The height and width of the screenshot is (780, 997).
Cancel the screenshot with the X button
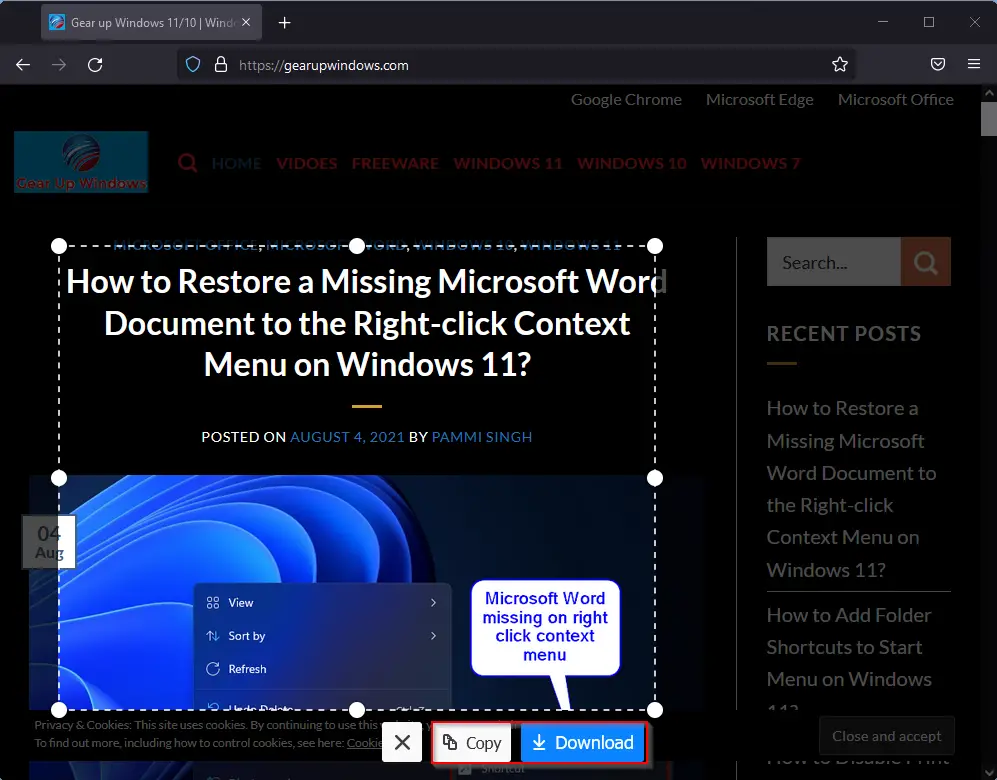point(402,742)
